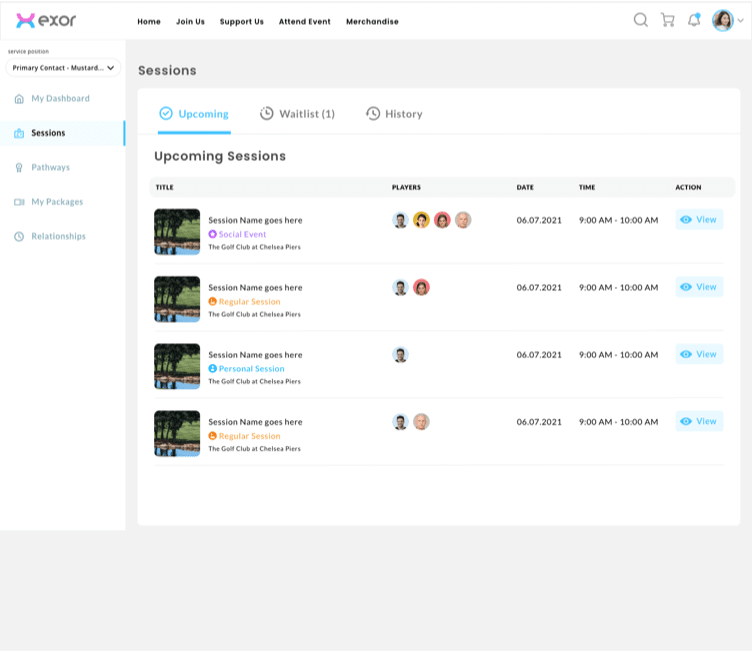Image resolution: width=752 pixels, height=652 pixels.
Task: View the Social Event session
Action: point(699,220)
